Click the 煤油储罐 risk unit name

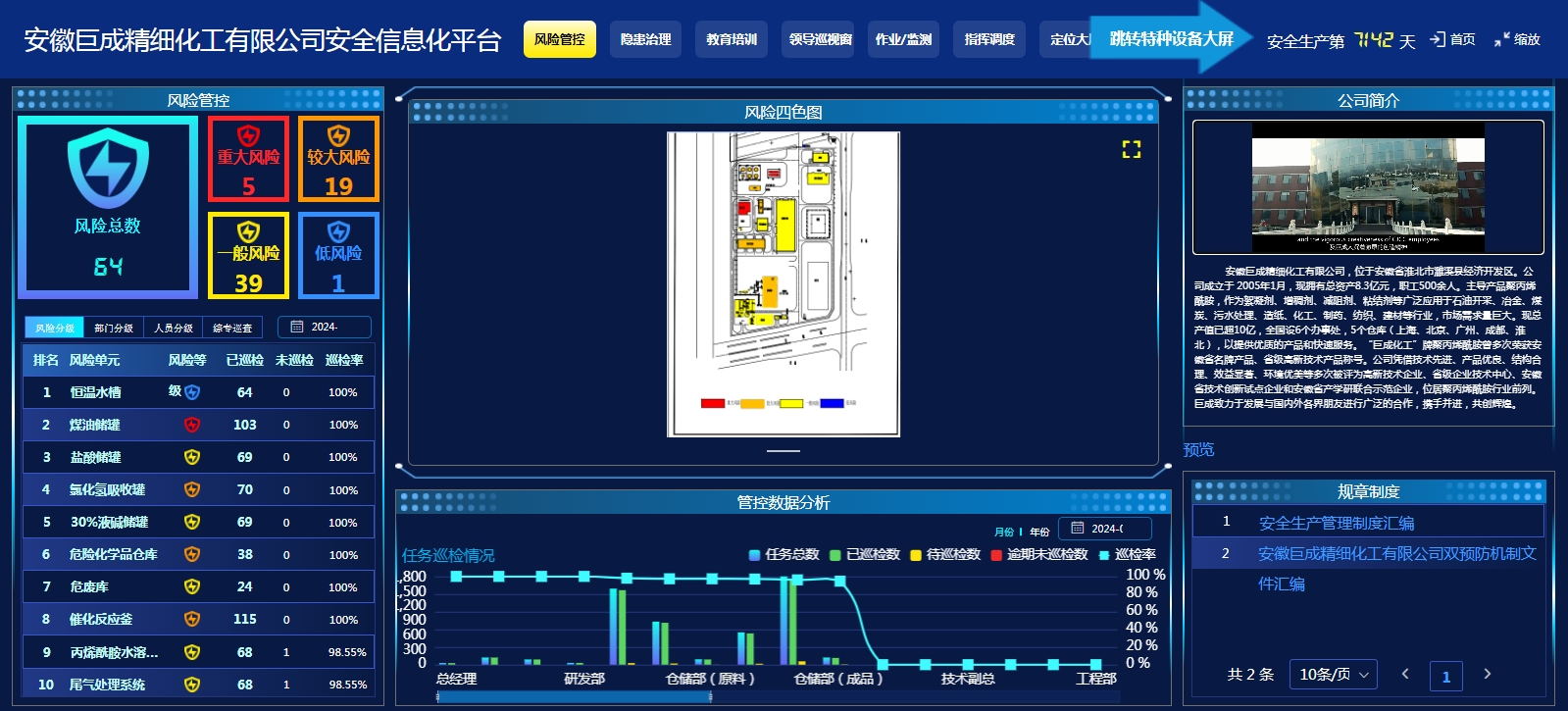(x=94, y=425)
